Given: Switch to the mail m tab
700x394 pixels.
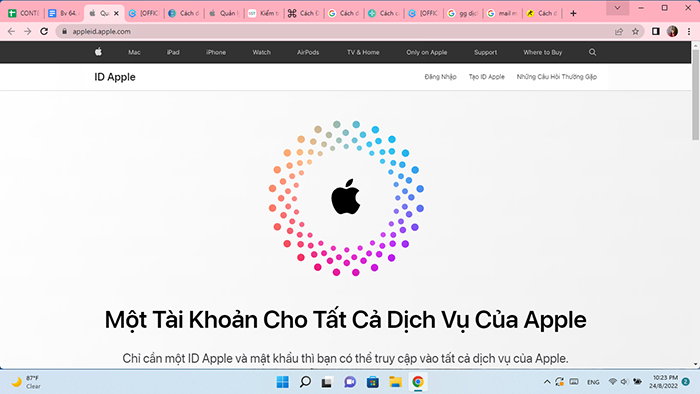Looking at the screenshot, I should pyautogui.click(x=503, y=13).
